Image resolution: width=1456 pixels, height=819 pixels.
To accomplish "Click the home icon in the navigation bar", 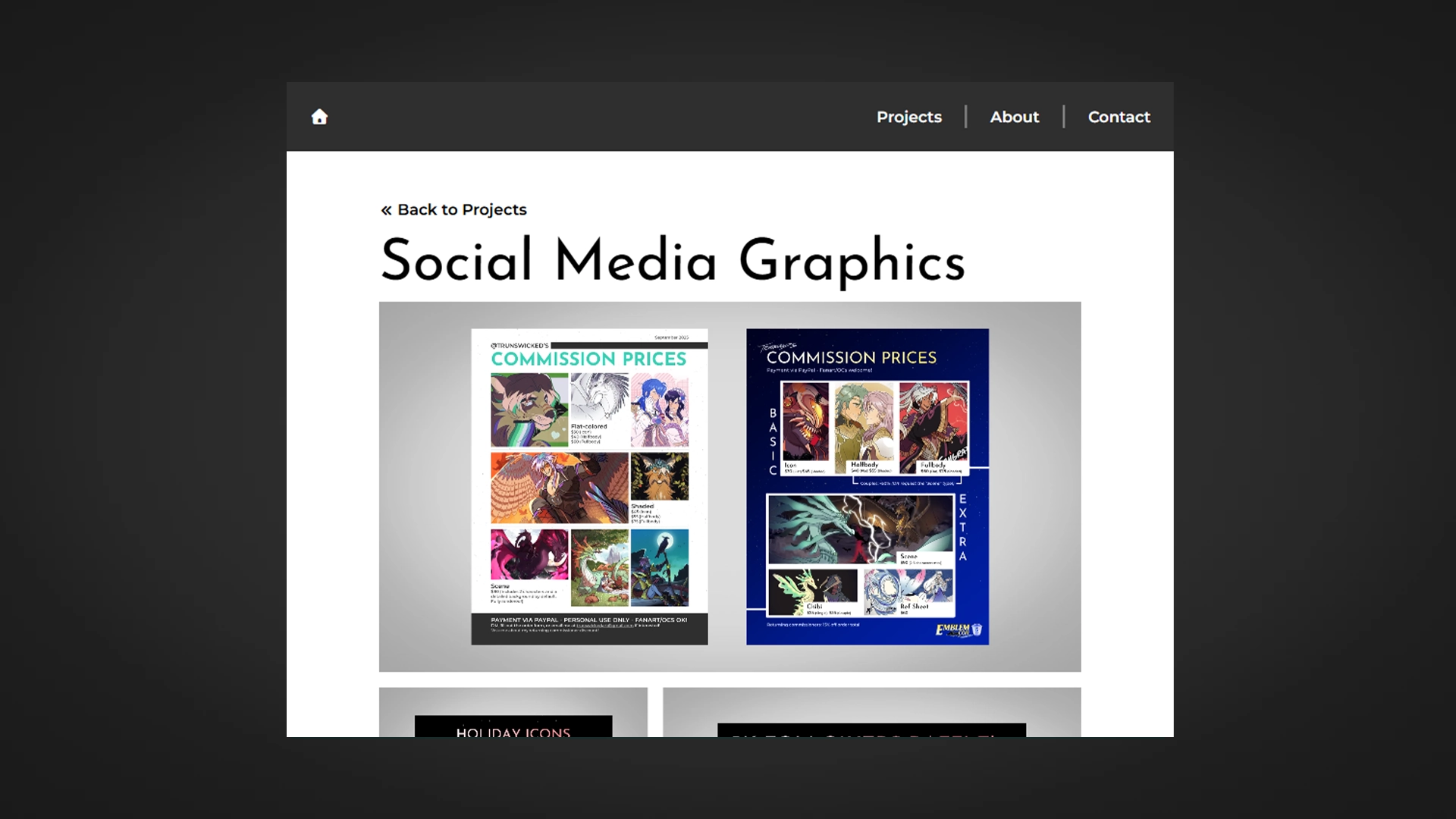I will [x=319, y=116].
